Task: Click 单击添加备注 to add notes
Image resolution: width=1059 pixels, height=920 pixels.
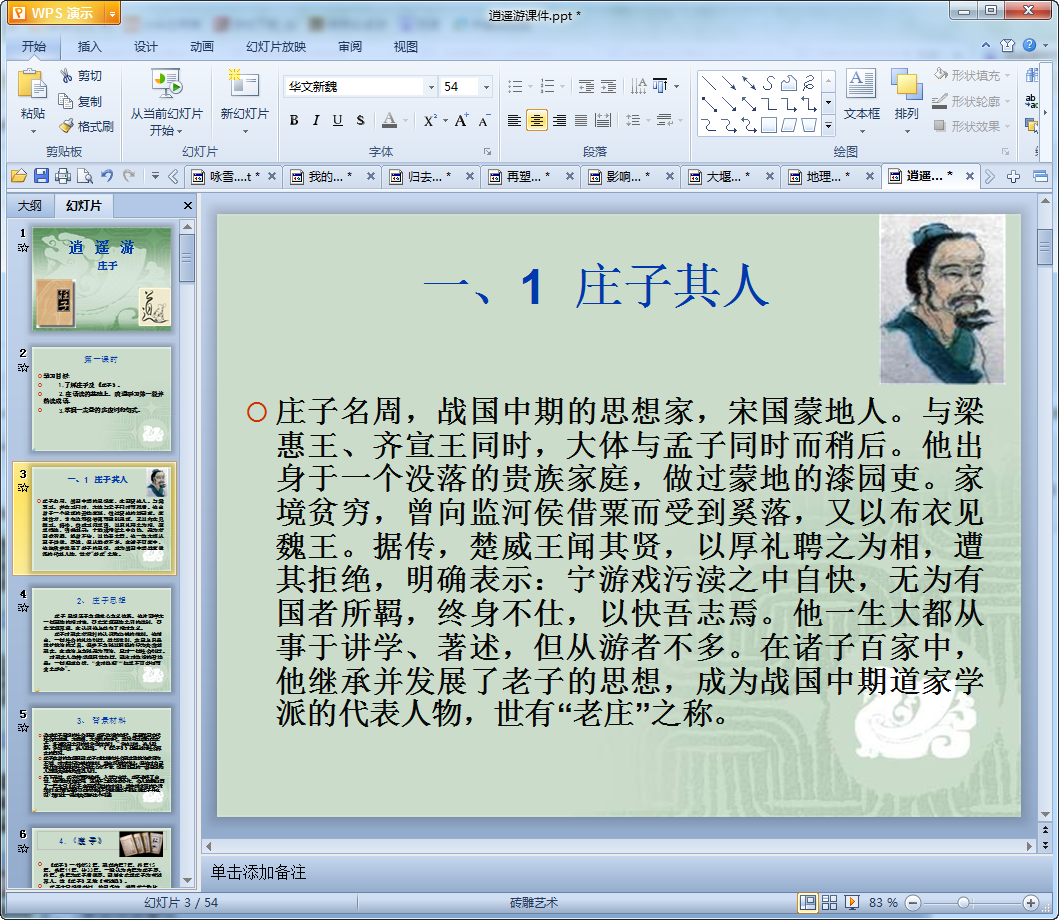Action: click(x=258, y=873)
